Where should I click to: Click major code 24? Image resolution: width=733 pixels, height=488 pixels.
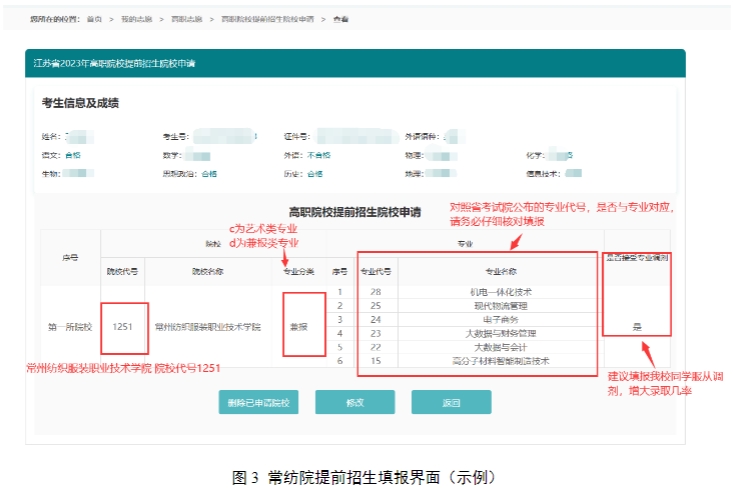tap(376, 320)
